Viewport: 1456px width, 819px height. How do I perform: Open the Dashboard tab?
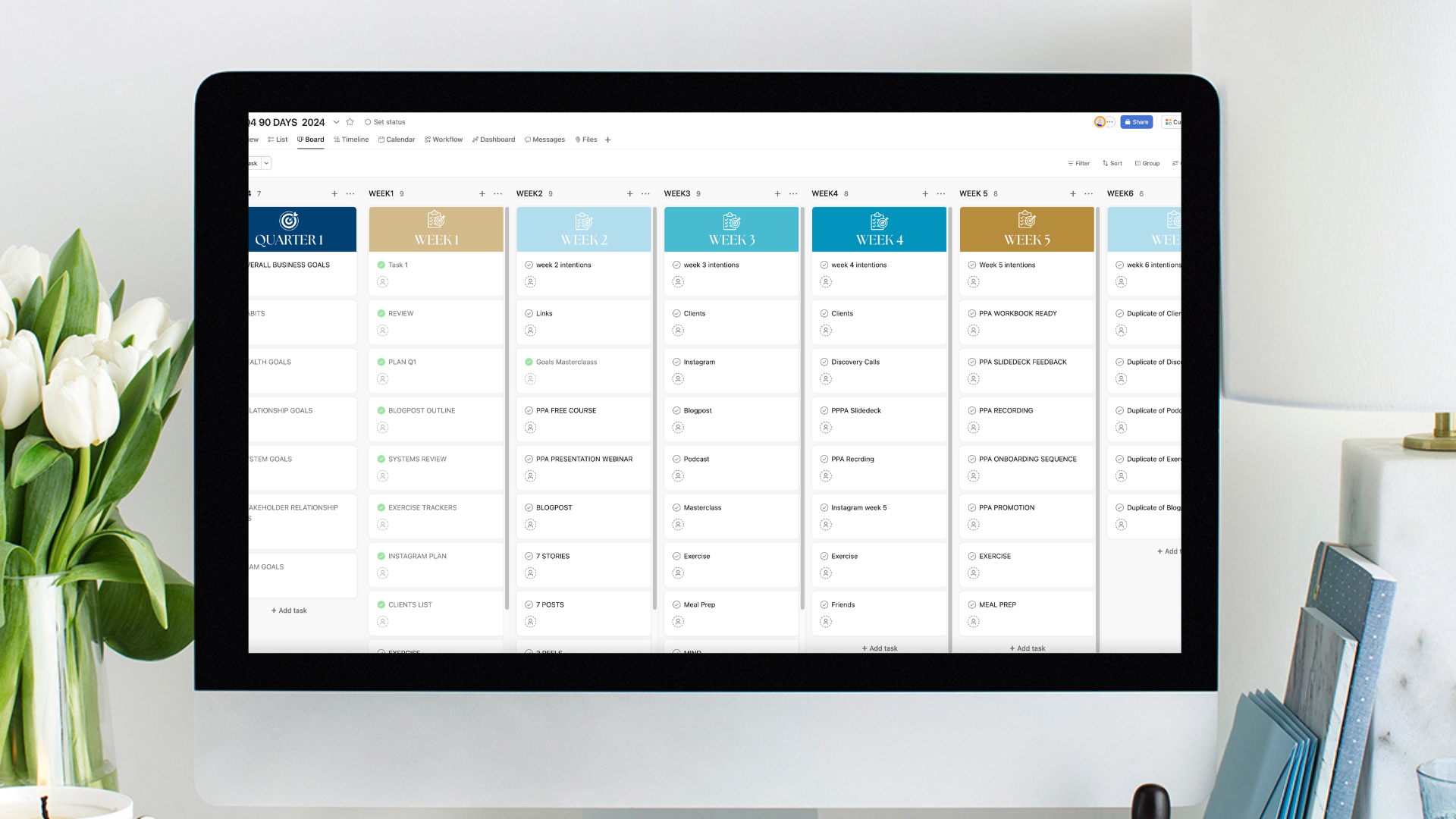click(494, 140)
